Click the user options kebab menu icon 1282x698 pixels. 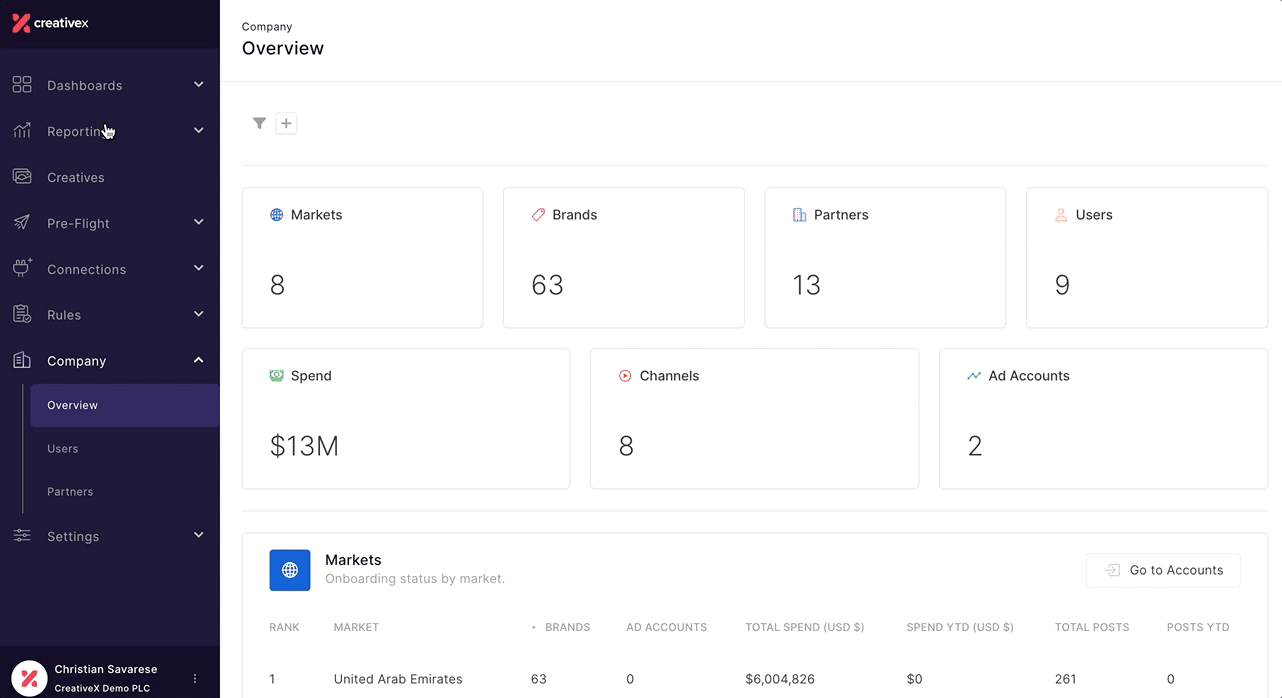click(x=195, y=678)
